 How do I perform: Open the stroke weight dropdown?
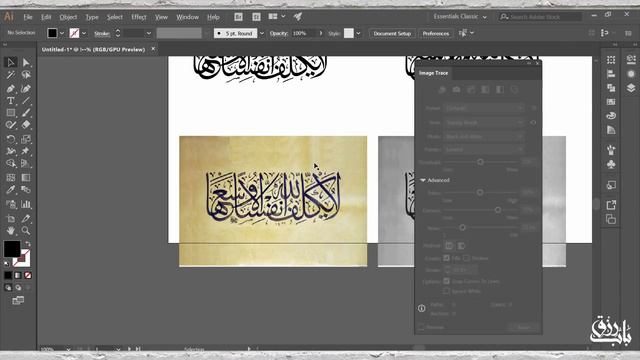tap(149, 33)
